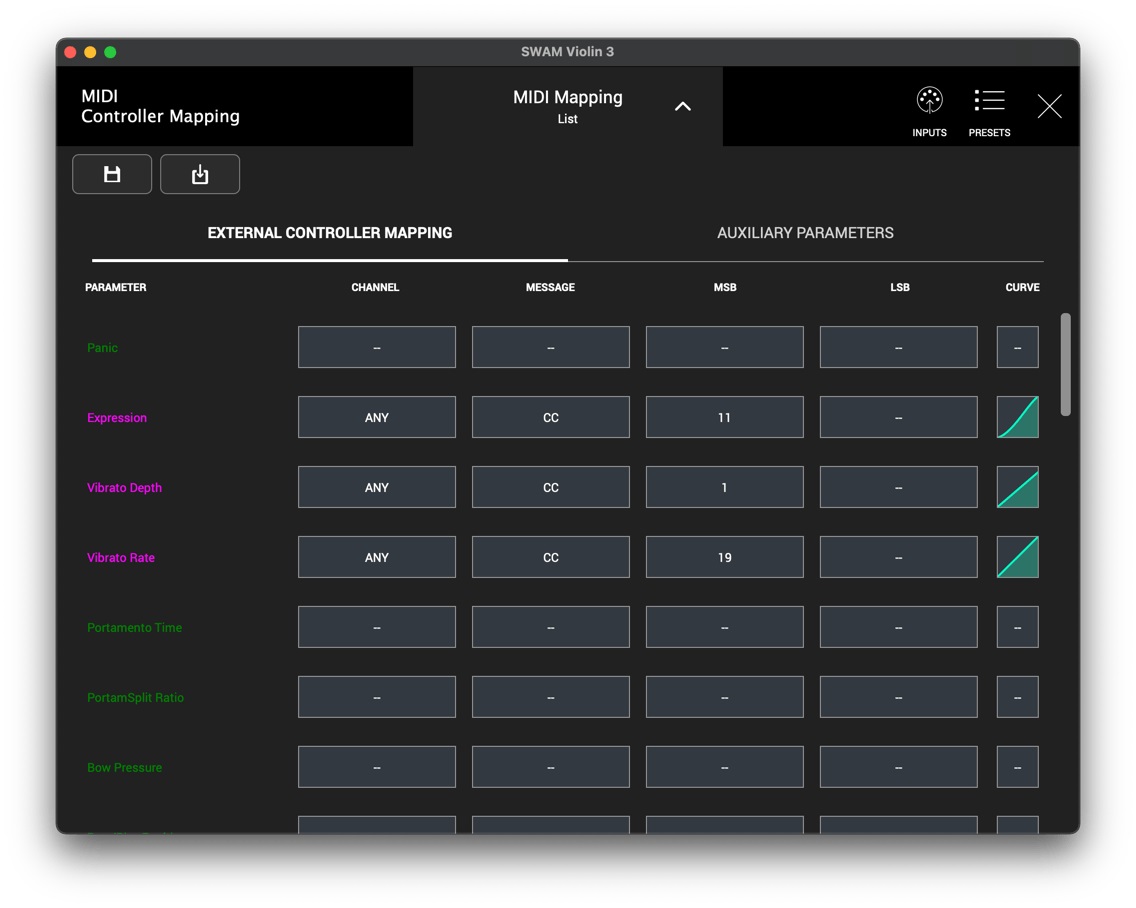Click the mapping list vertical scrollbar
The height and width of the screenshot is (908, 1136).
pyautogui.click(x=1065, y=365)
